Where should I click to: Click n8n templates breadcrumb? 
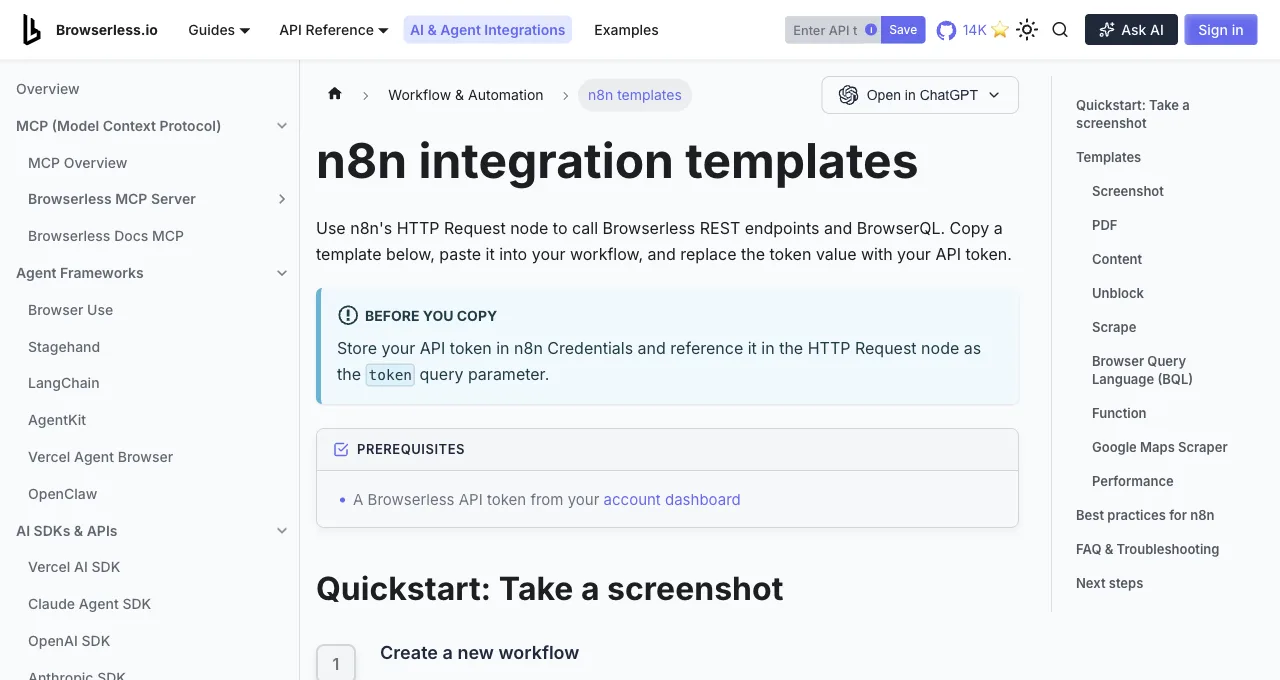point(635,95)
